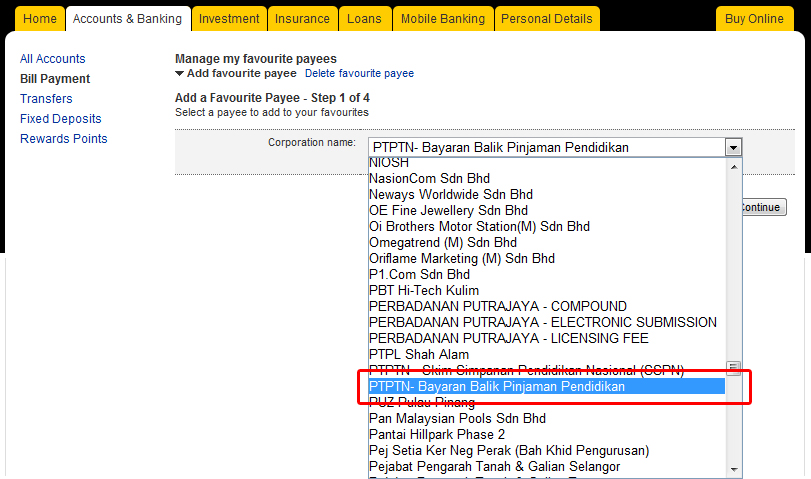Viewport: 811px width, 479px height.
Task: Open the Home tab
Action: tap(40, 19)
